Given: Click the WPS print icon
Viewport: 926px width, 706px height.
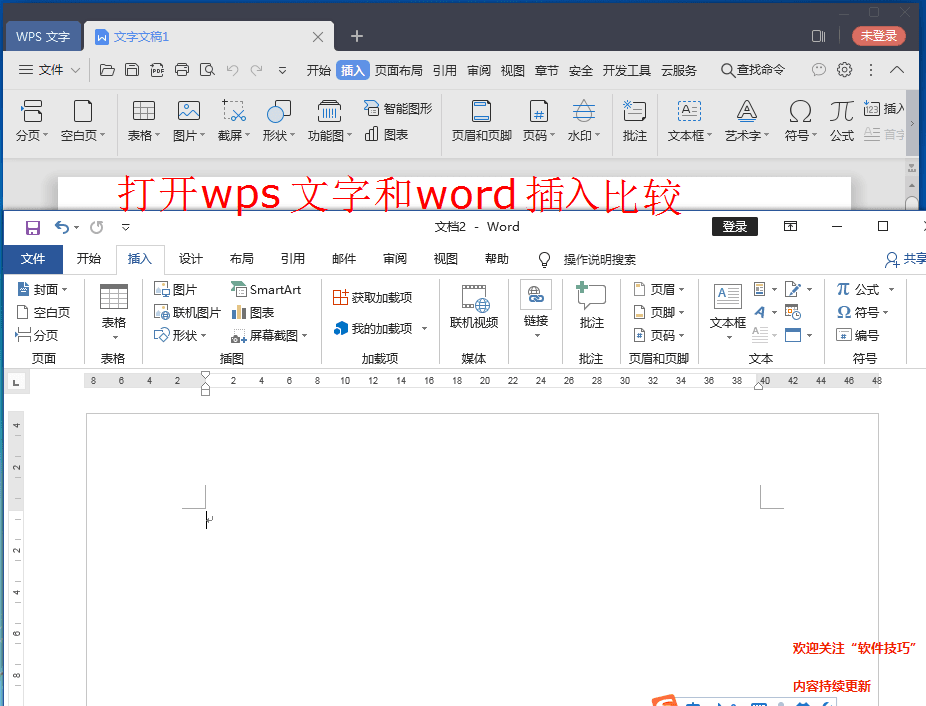Looking at the screenshot, I should point(182,70).
